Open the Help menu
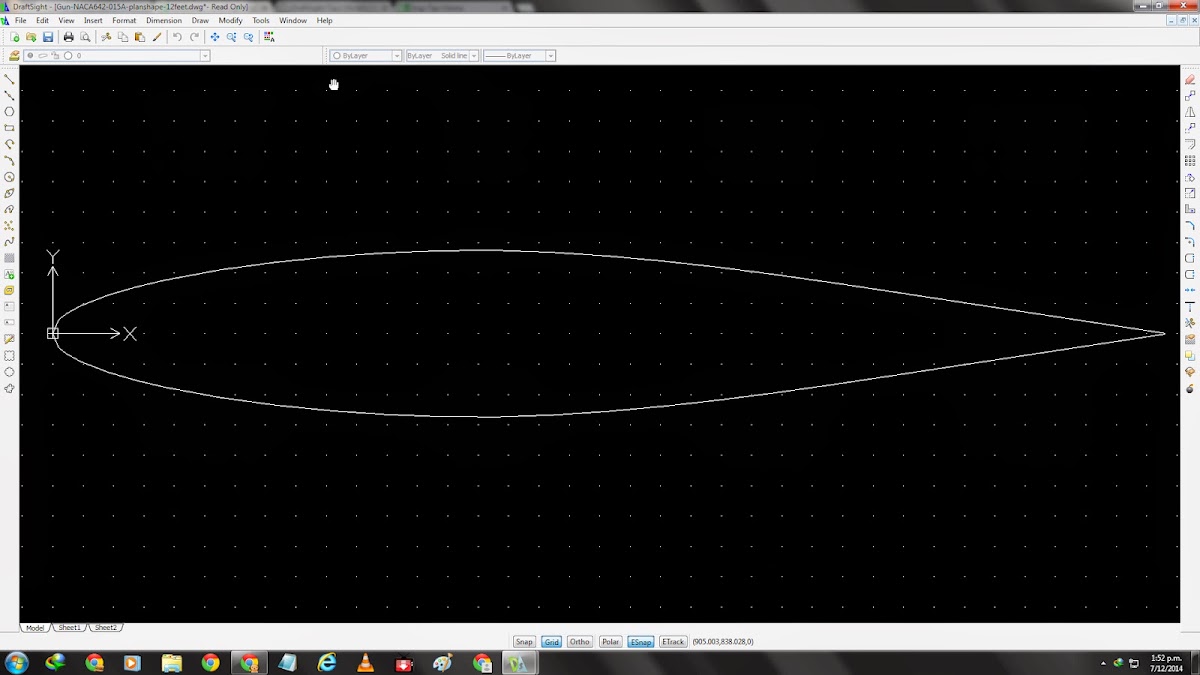 pos(324,20)
